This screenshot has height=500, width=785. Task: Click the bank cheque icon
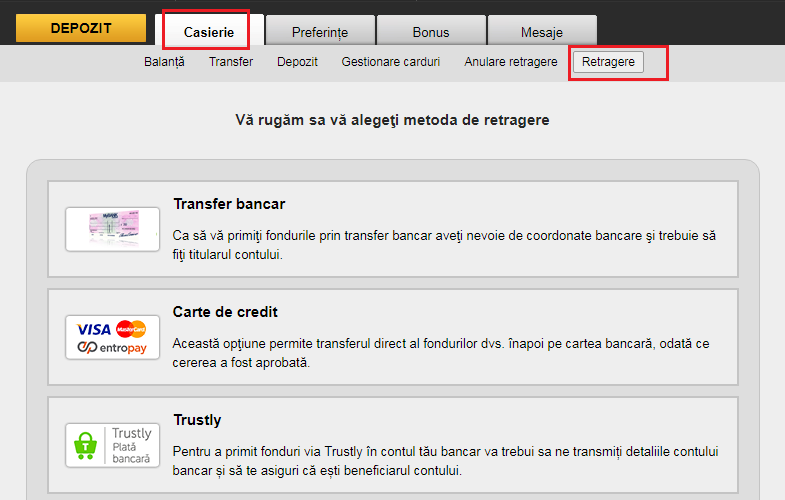tap(113, 229)
